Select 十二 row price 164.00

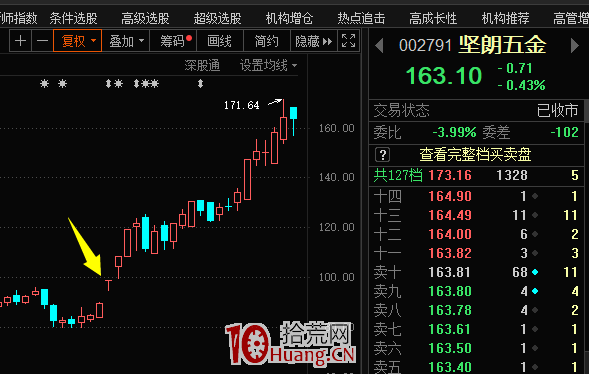[450, 234]
